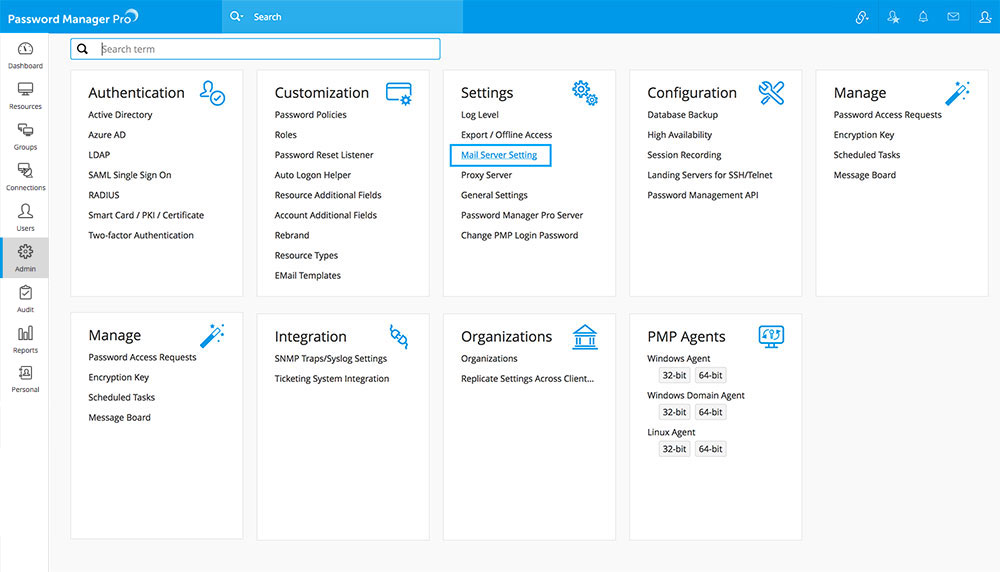Open EMail Templates
1000x572 pixels.
coord(307,275)
